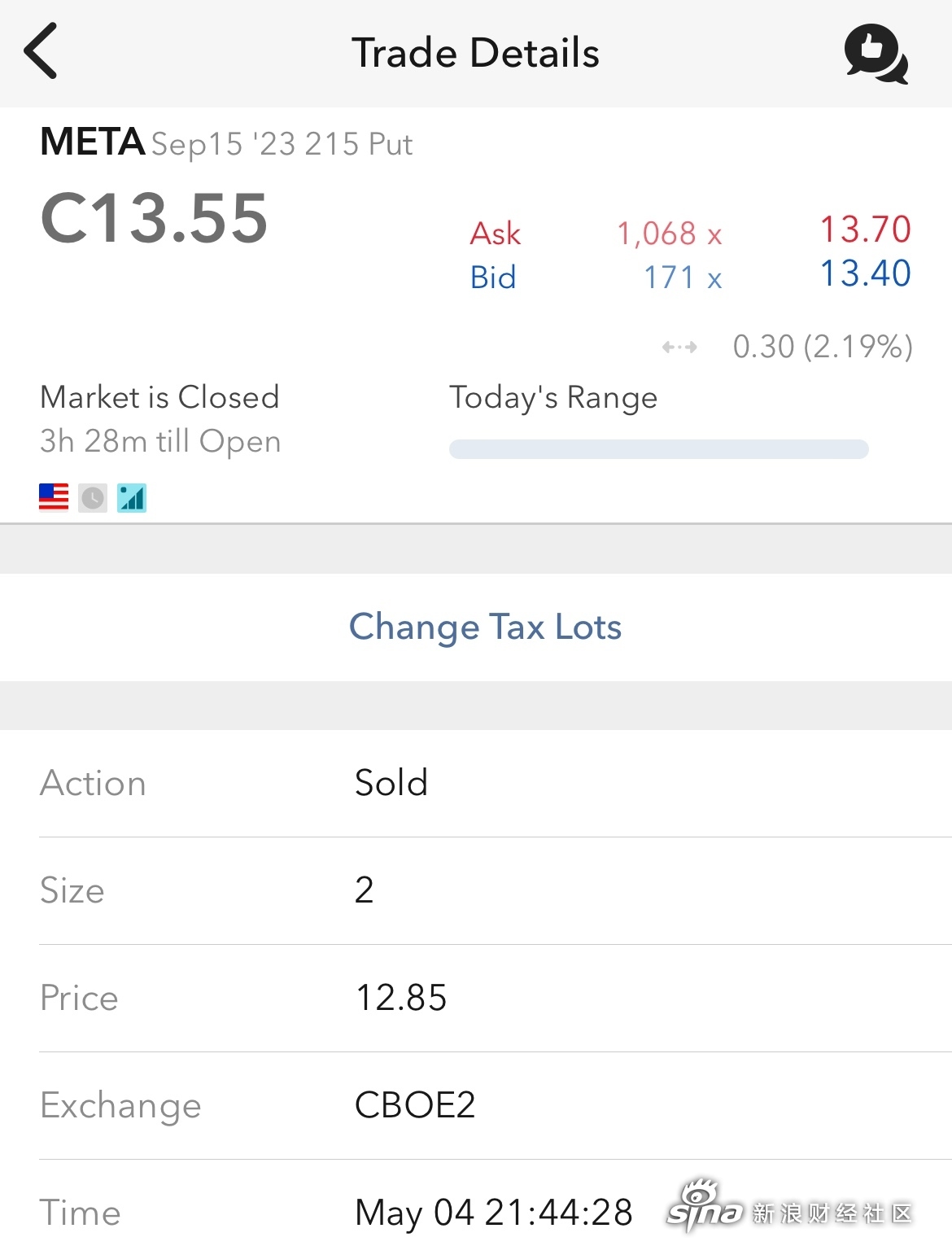
Task: Tap the US flag icon
Action: 54,497
